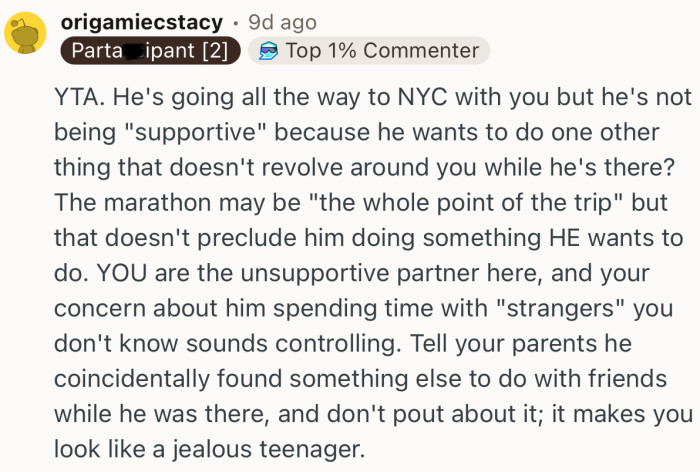Click the dot separator before the timestamp
The height and width of the screenshot is (472, 700).
[x=236, y=21]
